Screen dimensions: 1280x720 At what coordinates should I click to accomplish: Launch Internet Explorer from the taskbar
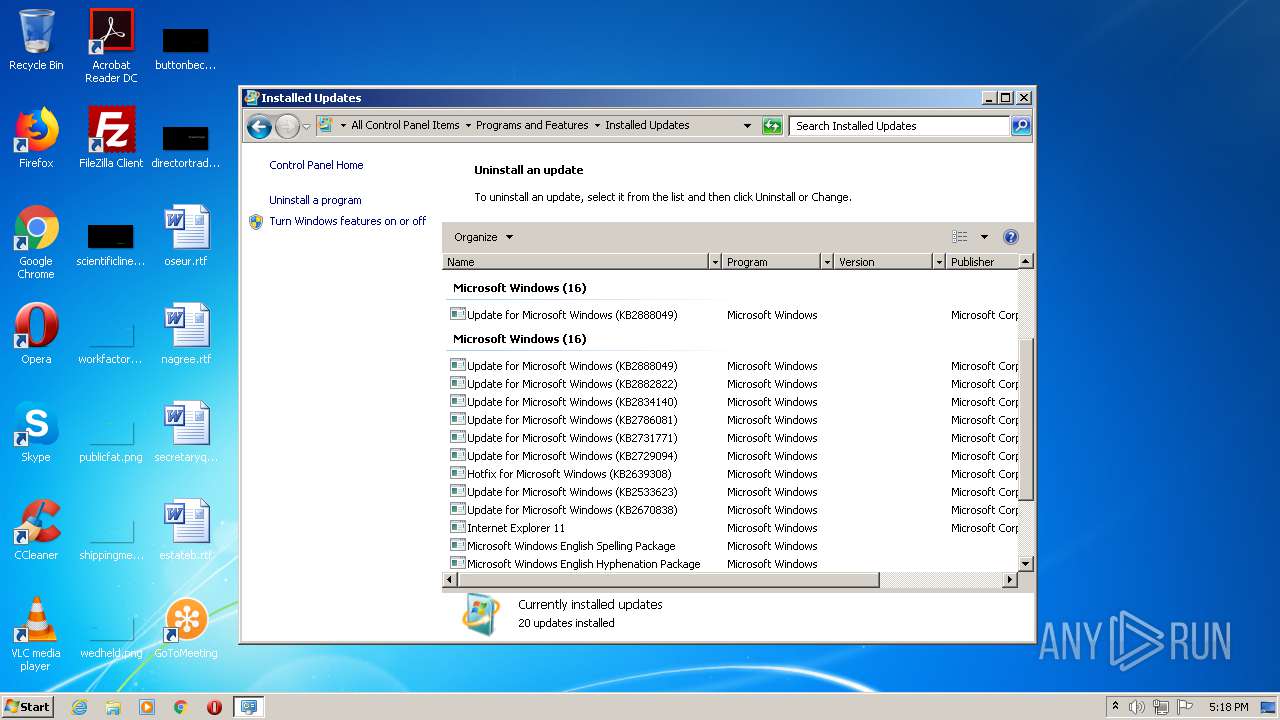79,707
